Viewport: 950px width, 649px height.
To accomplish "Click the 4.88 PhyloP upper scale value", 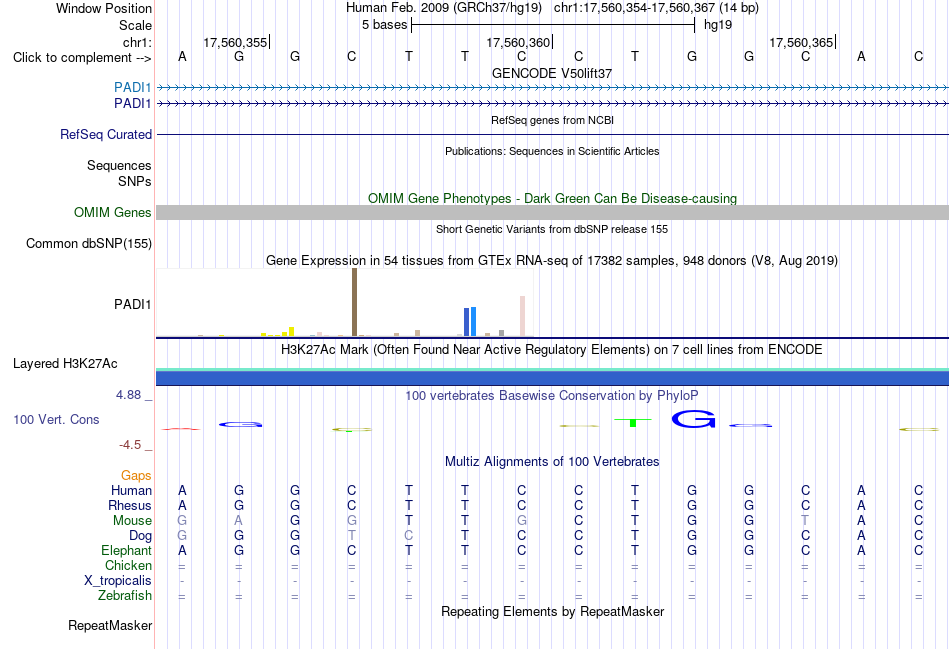I will pos(128,395).
